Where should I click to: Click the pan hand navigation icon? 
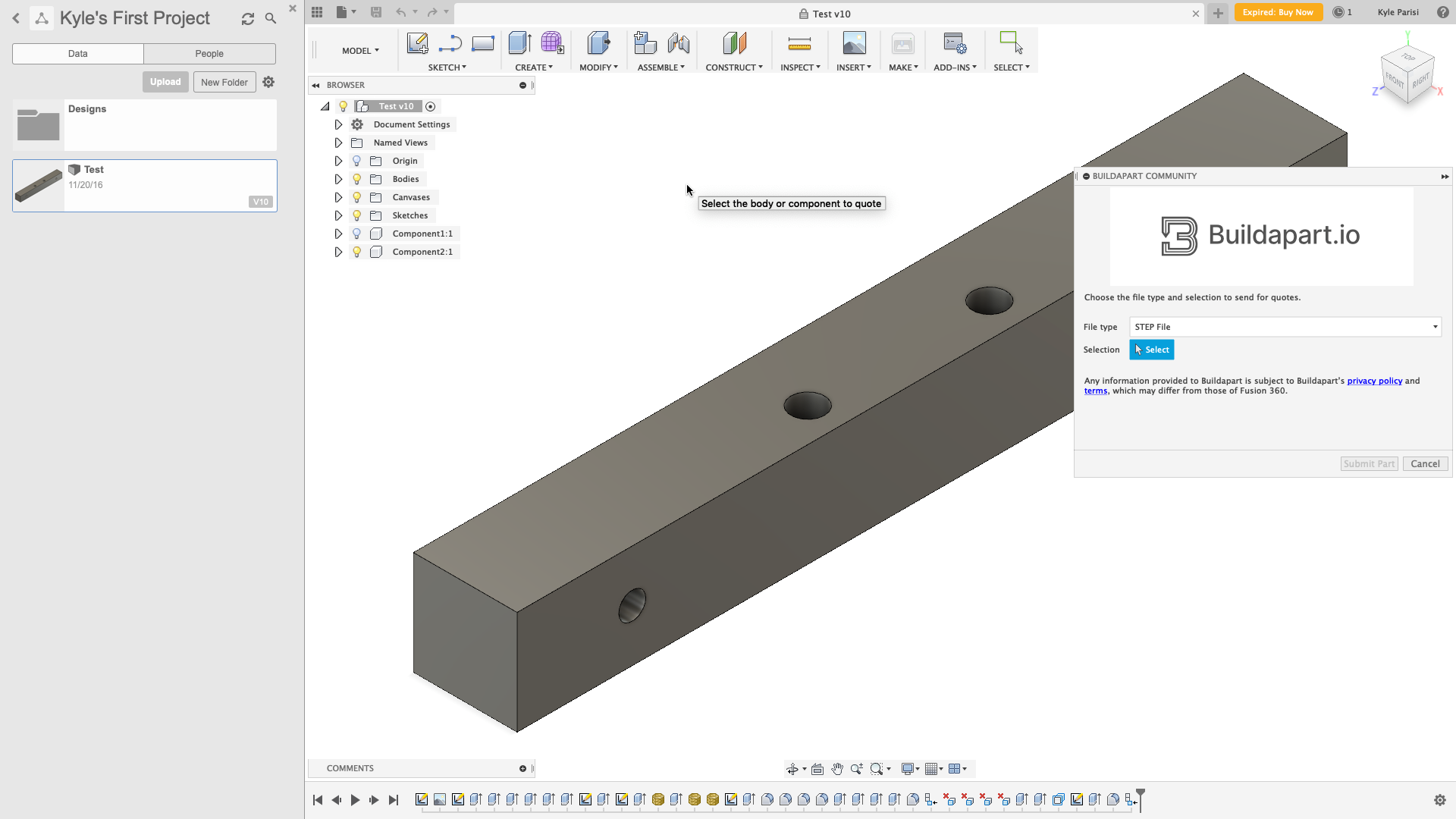click(836, 769)
